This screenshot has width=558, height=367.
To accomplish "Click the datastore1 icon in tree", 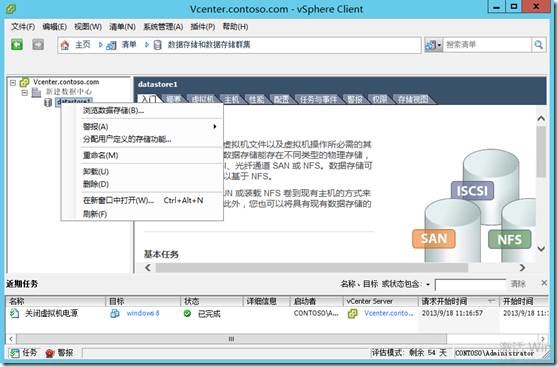I will pyautogui.click(x=48, y=103).
